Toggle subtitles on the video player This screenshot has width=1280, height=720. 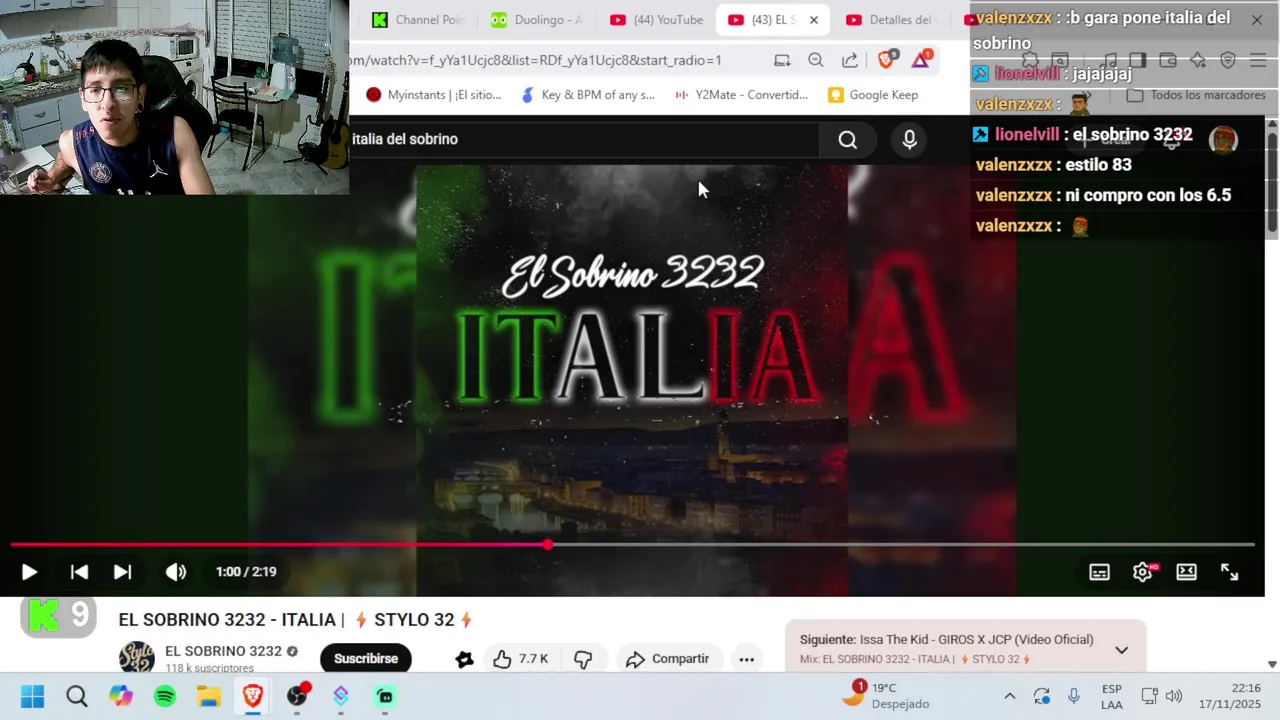(x=1099, y=572)
